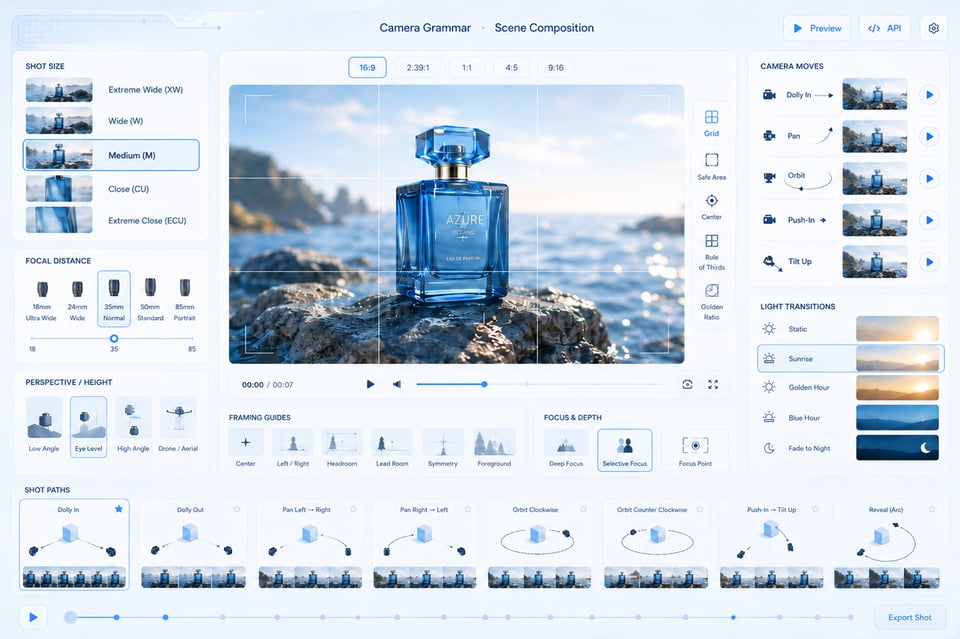Image resolution: width=960 pixels, height=639 pixels.
Task: Select the 24mm Wide lens
Action: point(77,299)
